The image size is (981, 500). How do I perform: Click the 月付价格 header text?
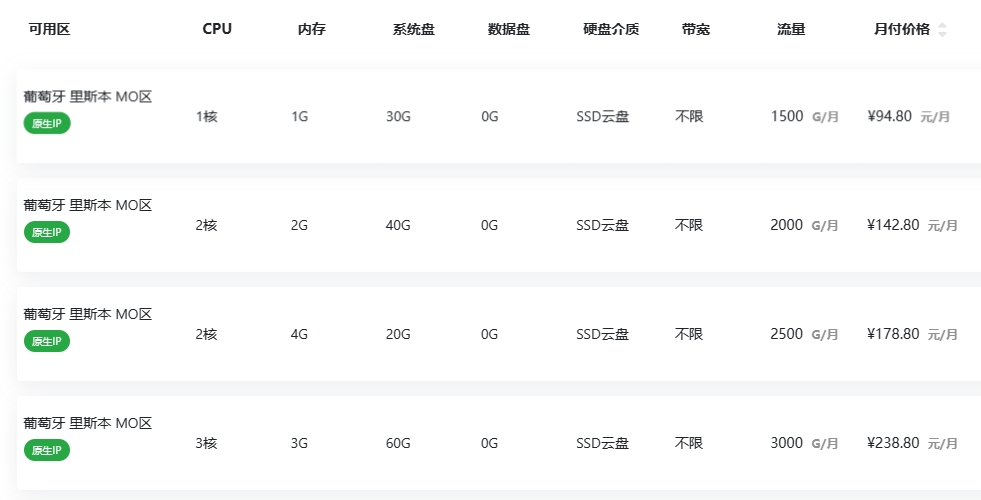(901, 29)
